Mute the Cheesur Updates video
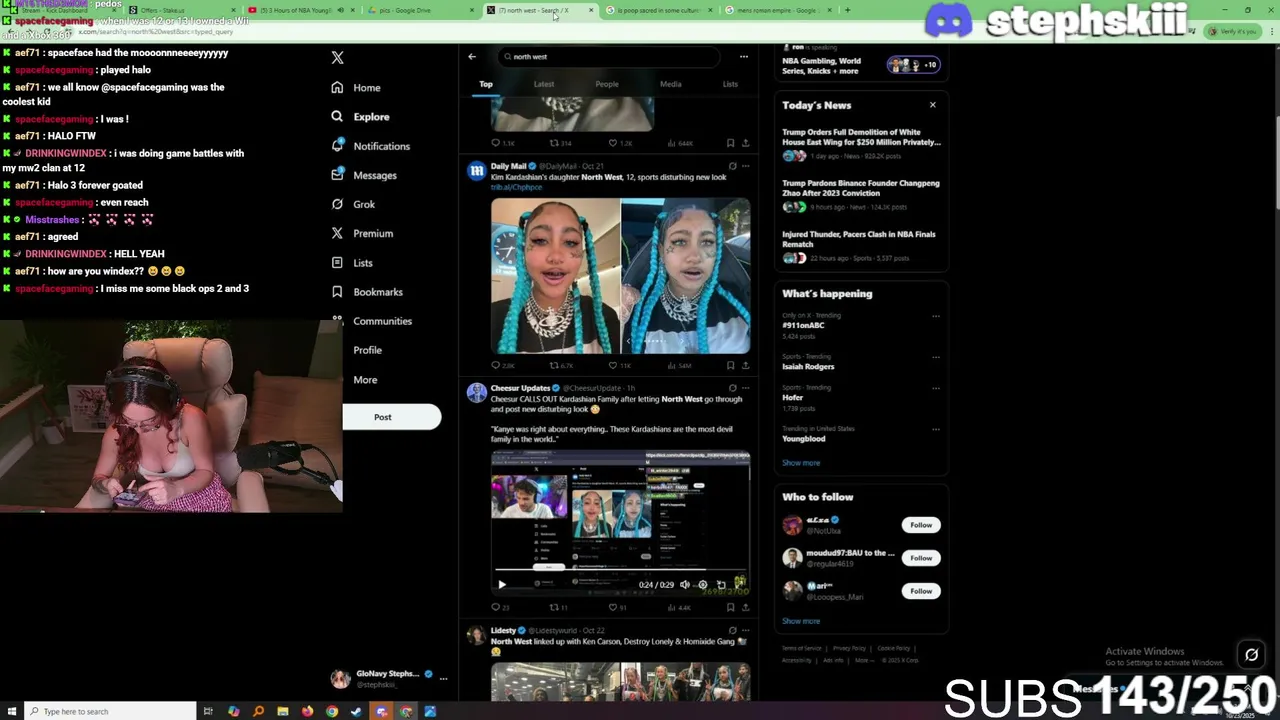Screen dimensions: 1280x720 pos(685,584)
